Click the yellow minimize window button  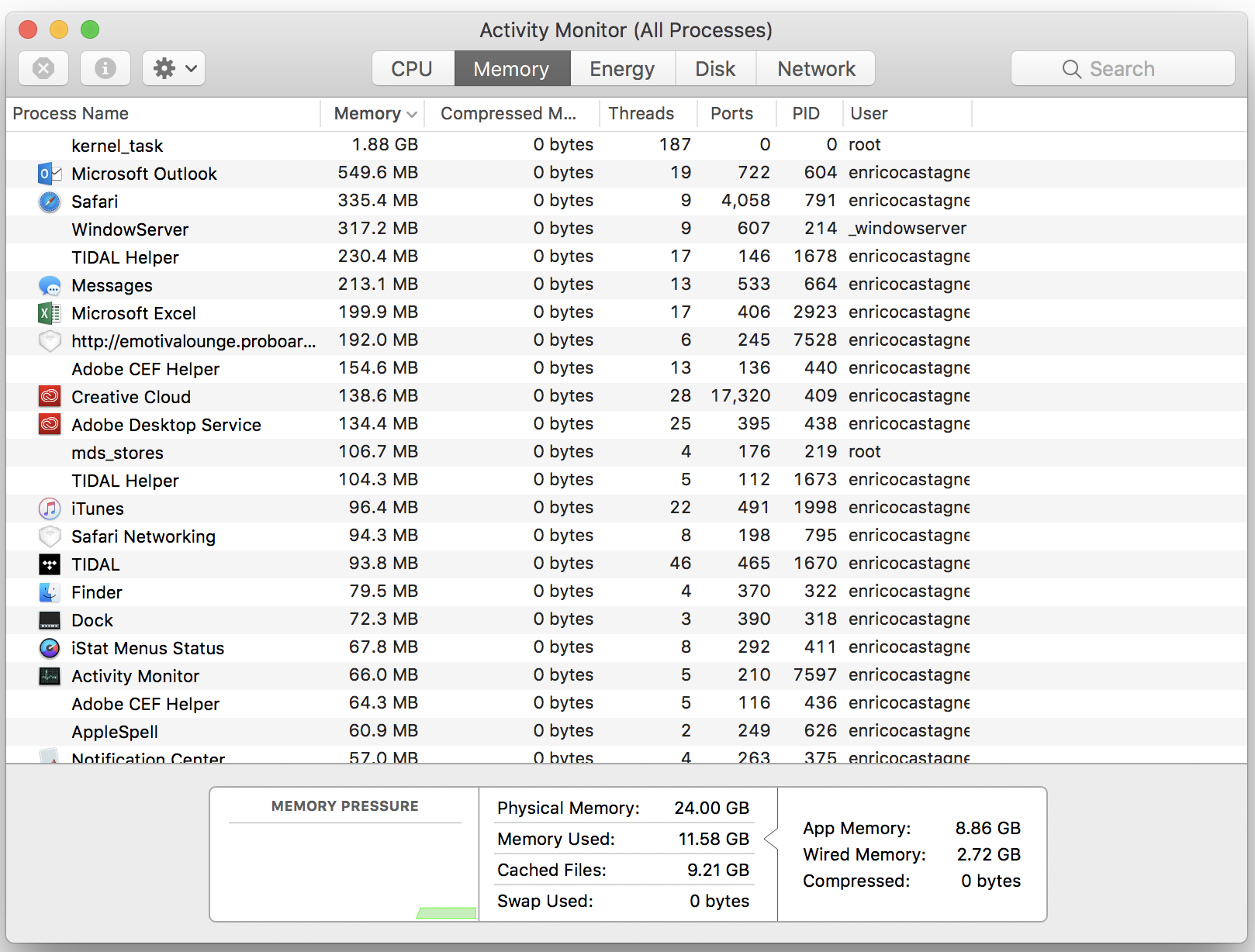tap(59, 29)
